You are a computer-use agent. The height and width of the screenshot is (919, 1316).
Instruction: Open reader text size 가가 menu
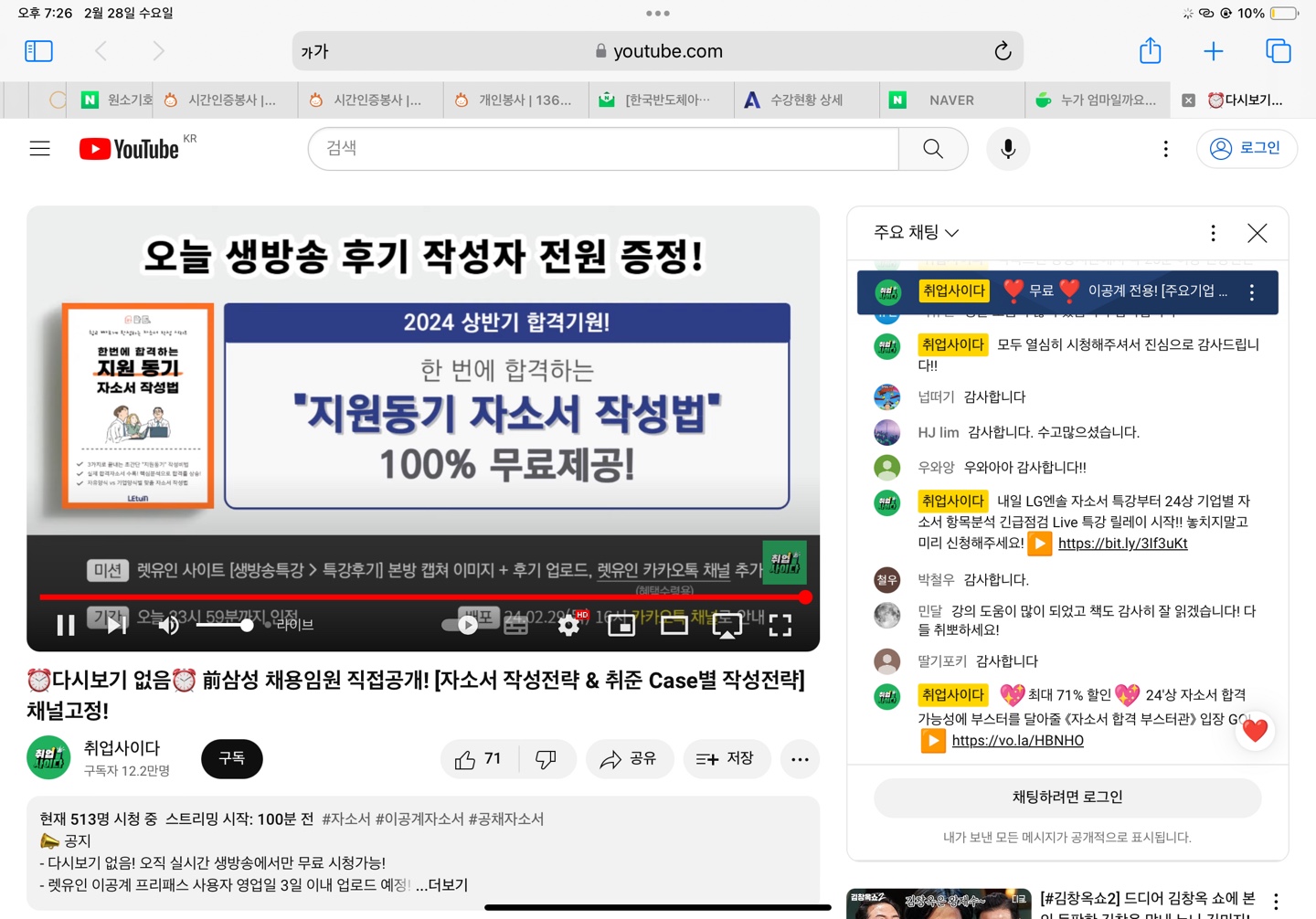[x=314, y=52]
